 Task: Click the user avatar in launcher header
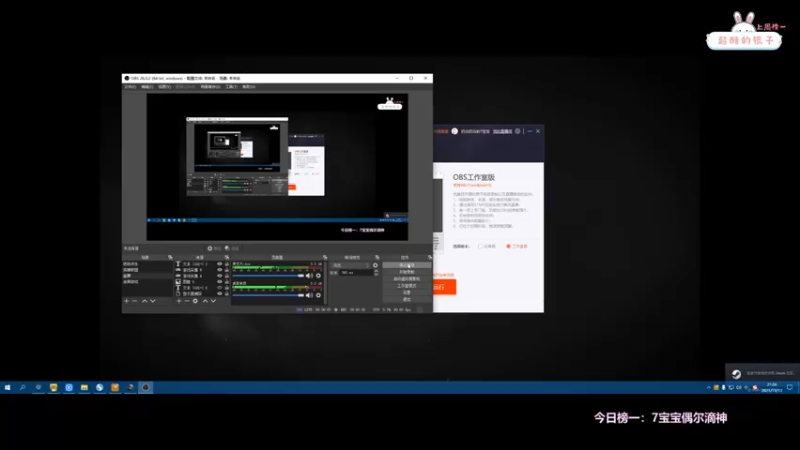(455, 131)
